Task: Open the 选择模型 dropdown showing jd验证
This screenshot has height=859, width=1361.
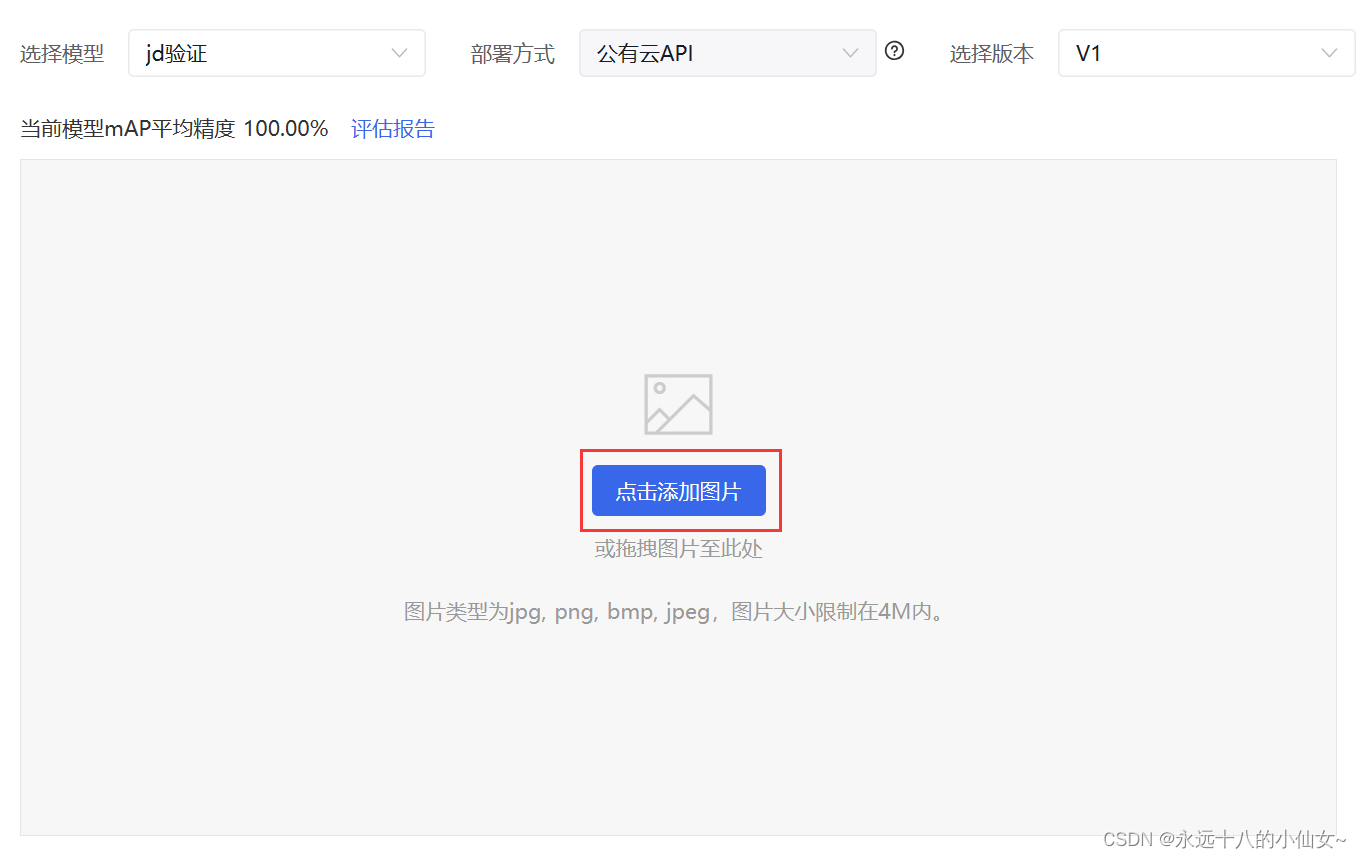Action: (x=277, y=53)
